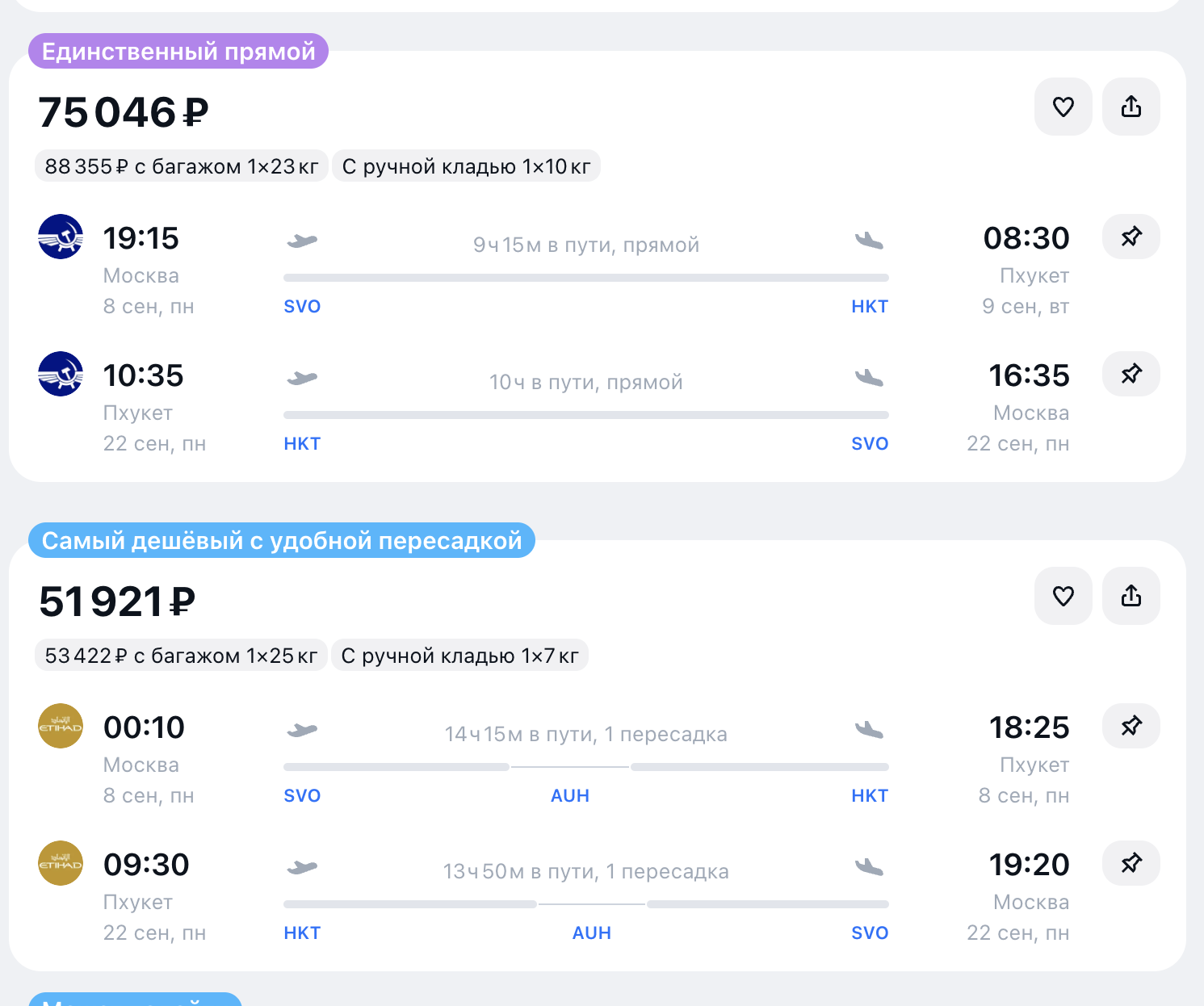Choose hand luggage 1×10 kg fare option

pyautogui.click(x=466, y=166)
